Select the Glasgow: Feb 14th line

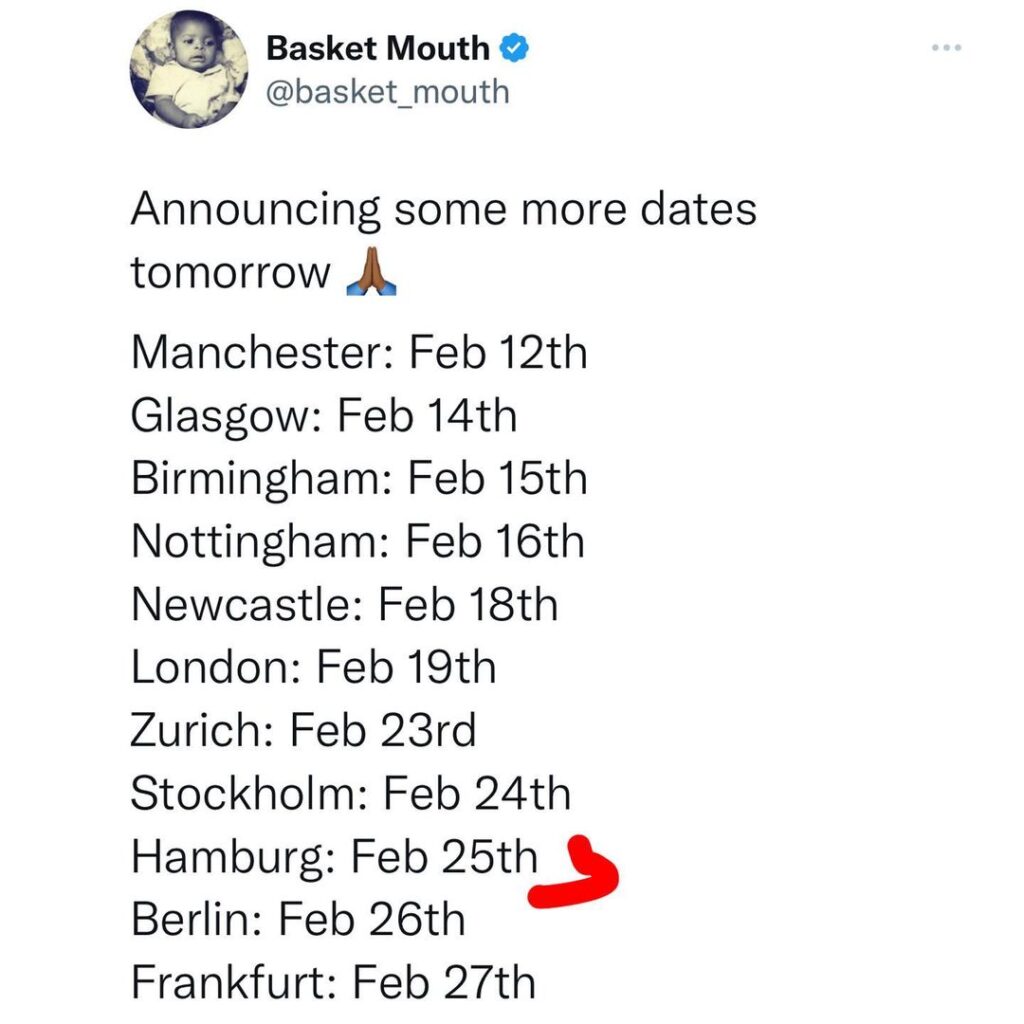(324, 416)
